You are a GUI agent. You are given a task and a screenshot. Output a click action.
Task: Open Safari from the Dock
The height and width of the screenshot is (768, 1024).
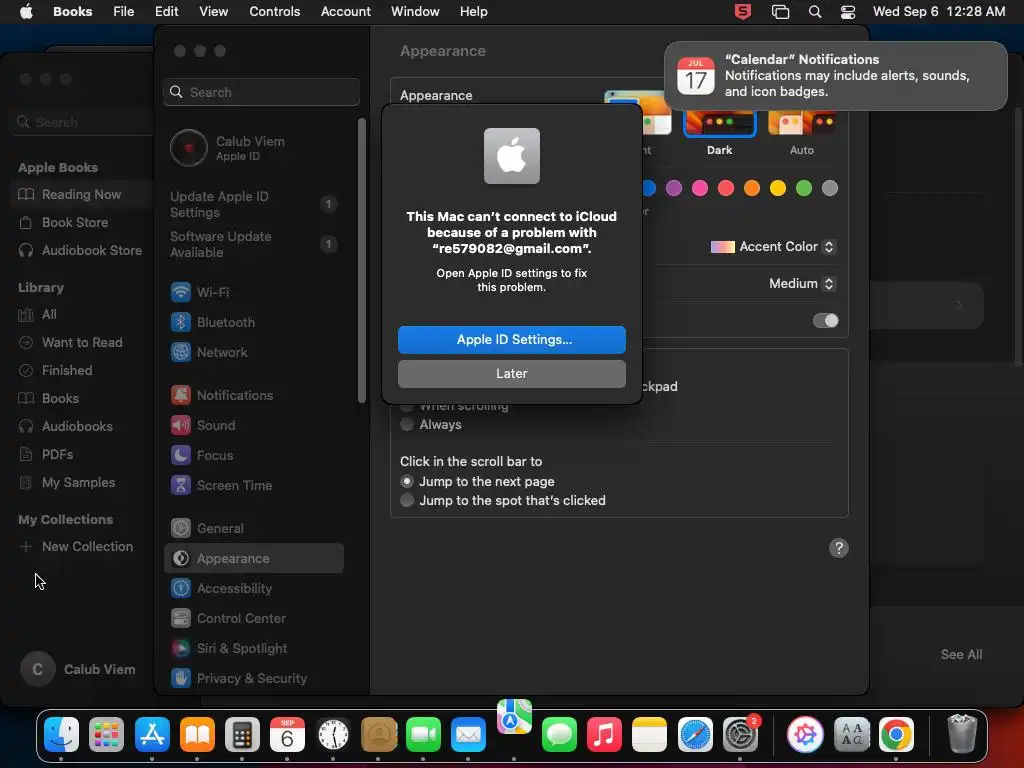coord(695,735)
